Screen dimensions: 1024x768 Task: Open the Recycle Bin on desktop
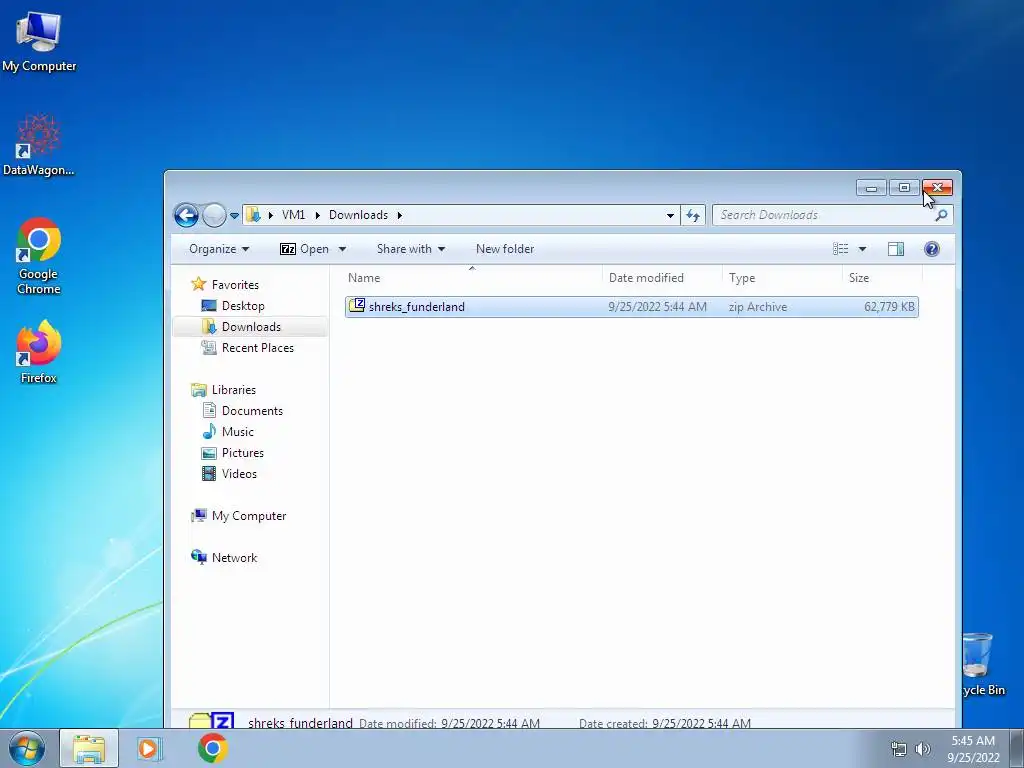pos(982,664)
